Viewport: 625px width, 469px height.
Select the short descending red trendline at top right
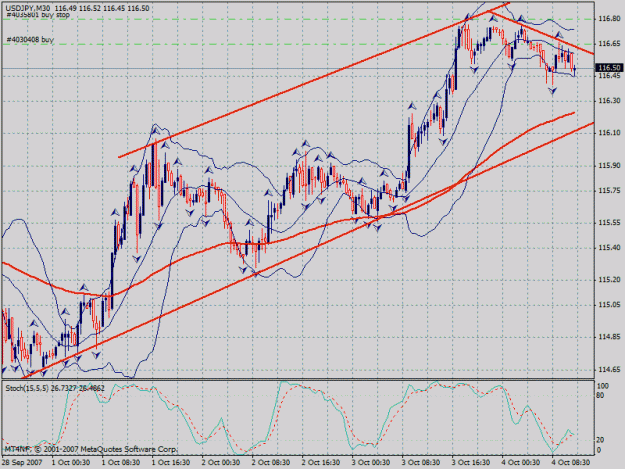[x=542, y=34]
